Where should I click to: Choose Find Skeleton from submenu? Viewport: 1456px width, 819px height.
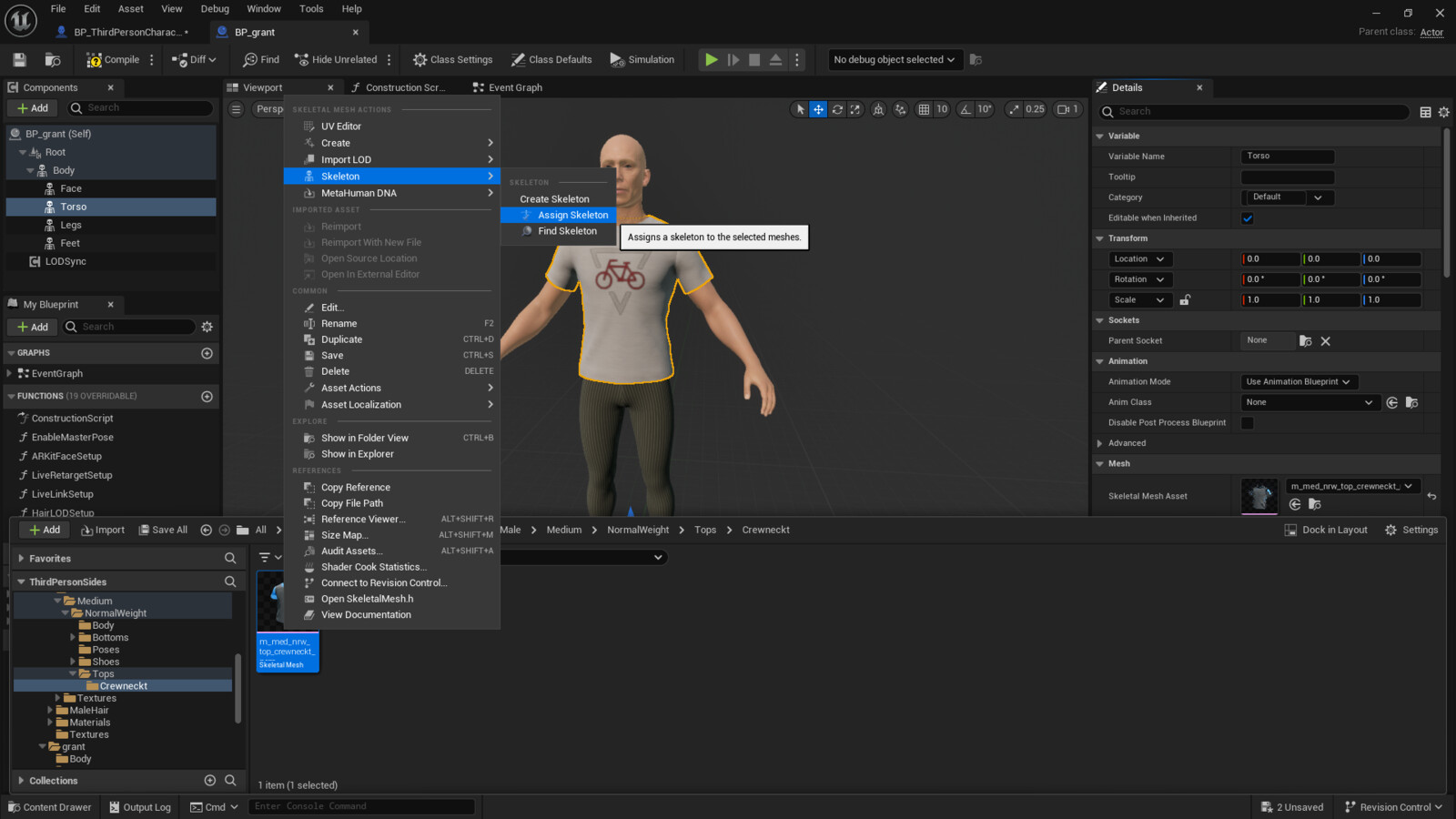coord(559,231)
